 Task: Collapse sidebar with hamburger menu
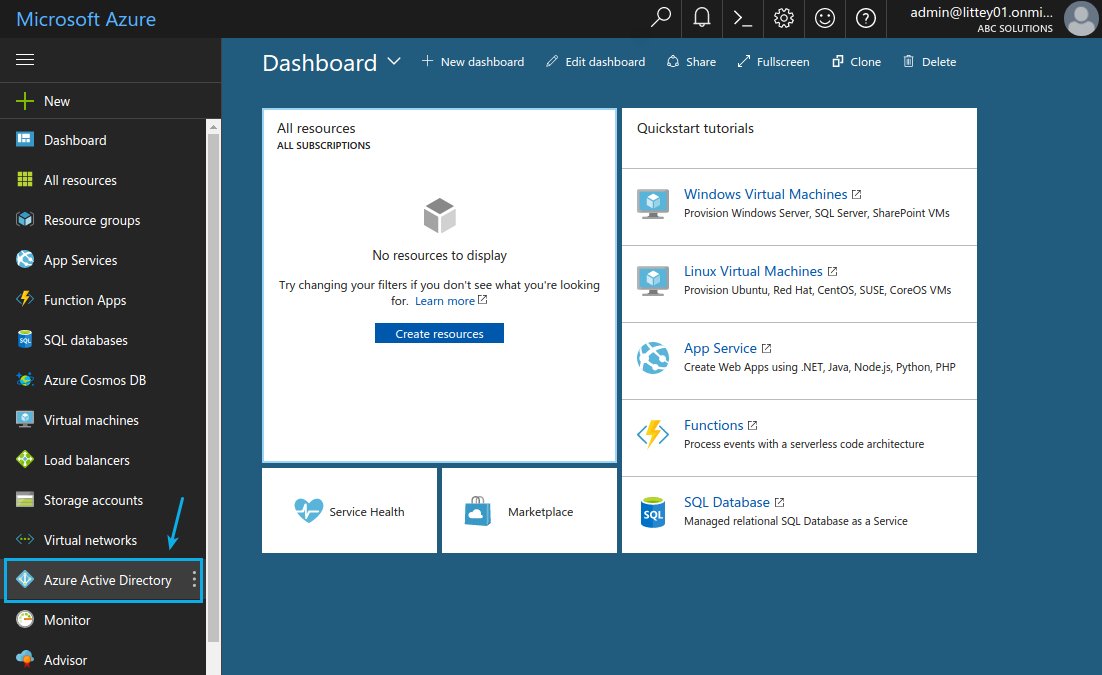click(25, 60)
